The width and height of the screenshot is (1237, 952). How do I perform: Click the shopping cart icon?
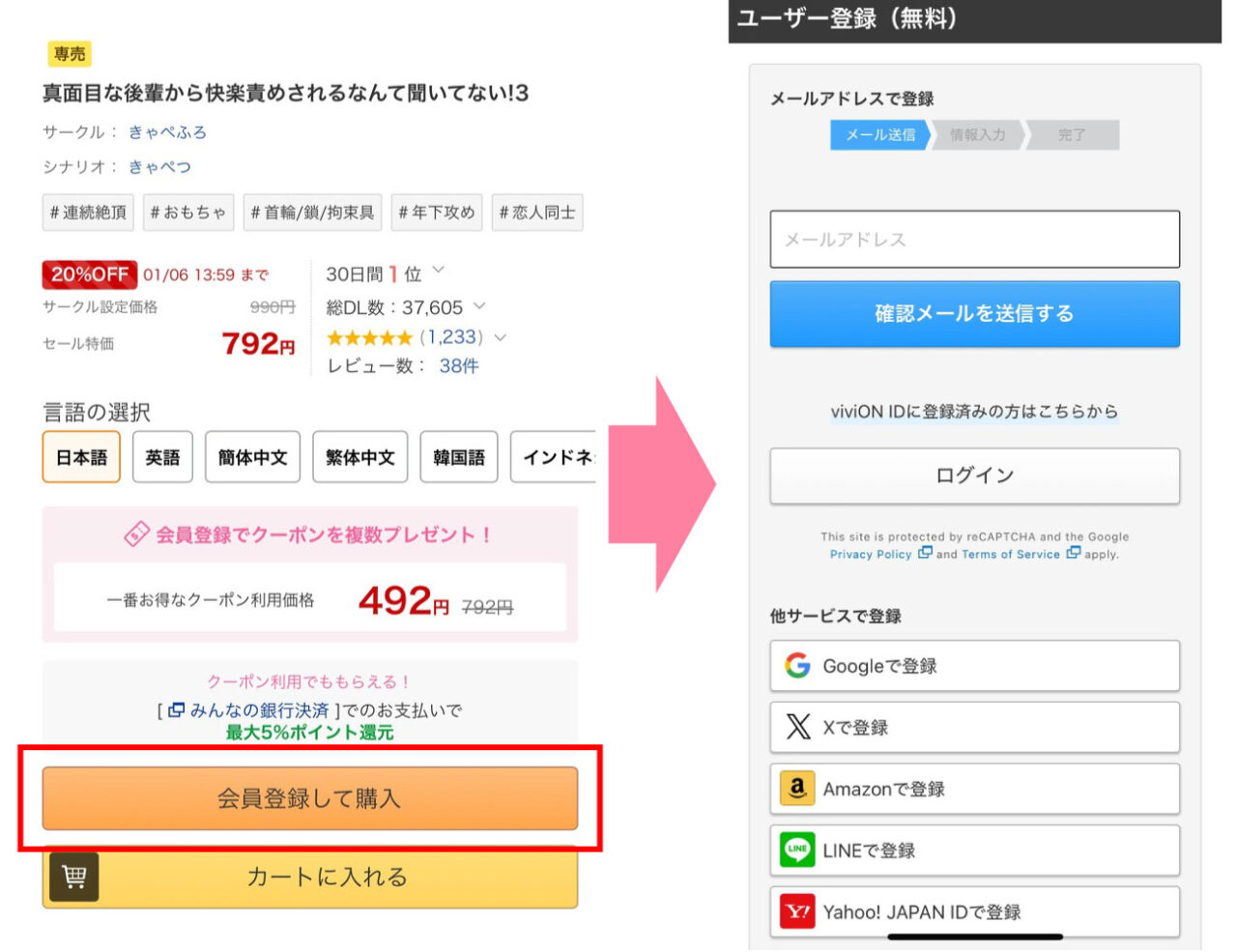click(x=74, y=877)
